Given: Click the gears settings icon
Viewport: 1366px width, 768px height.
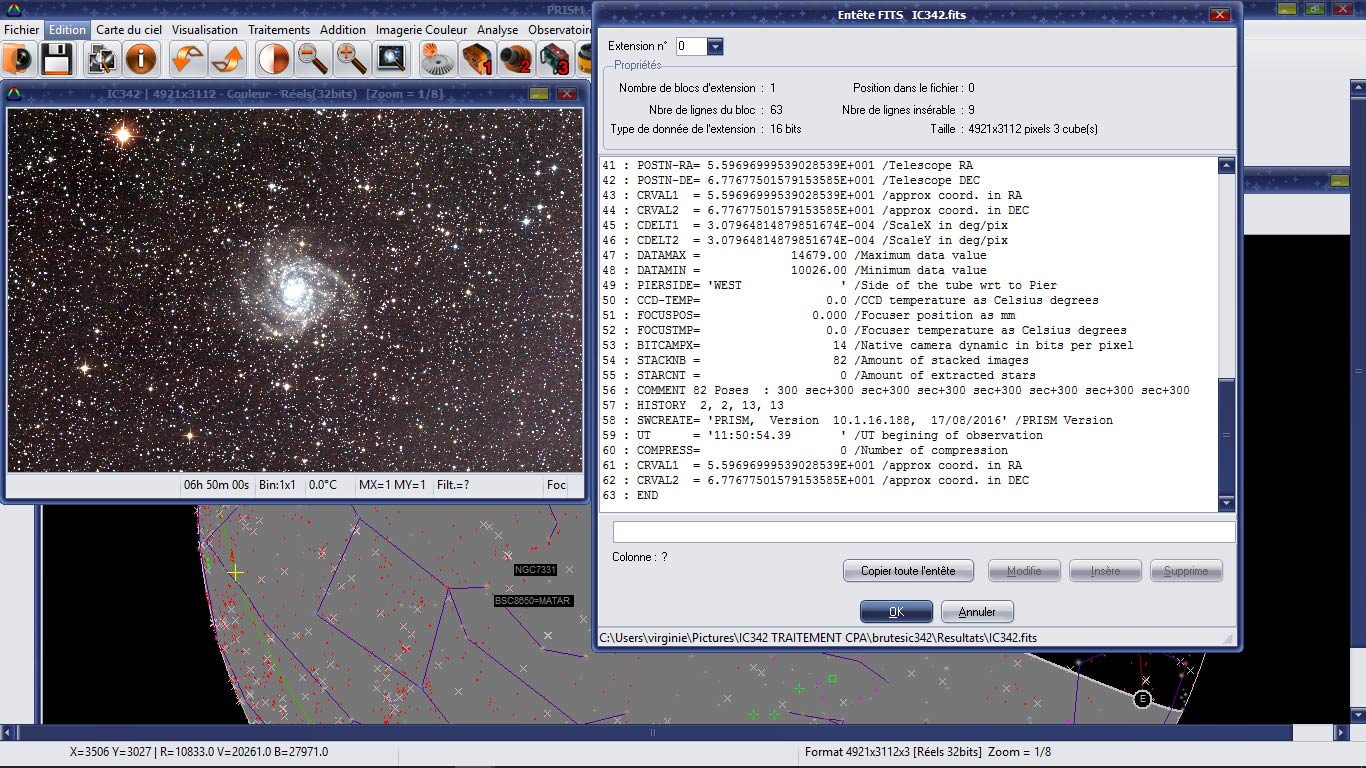Looking at the screenshot, I should (437, 59).
